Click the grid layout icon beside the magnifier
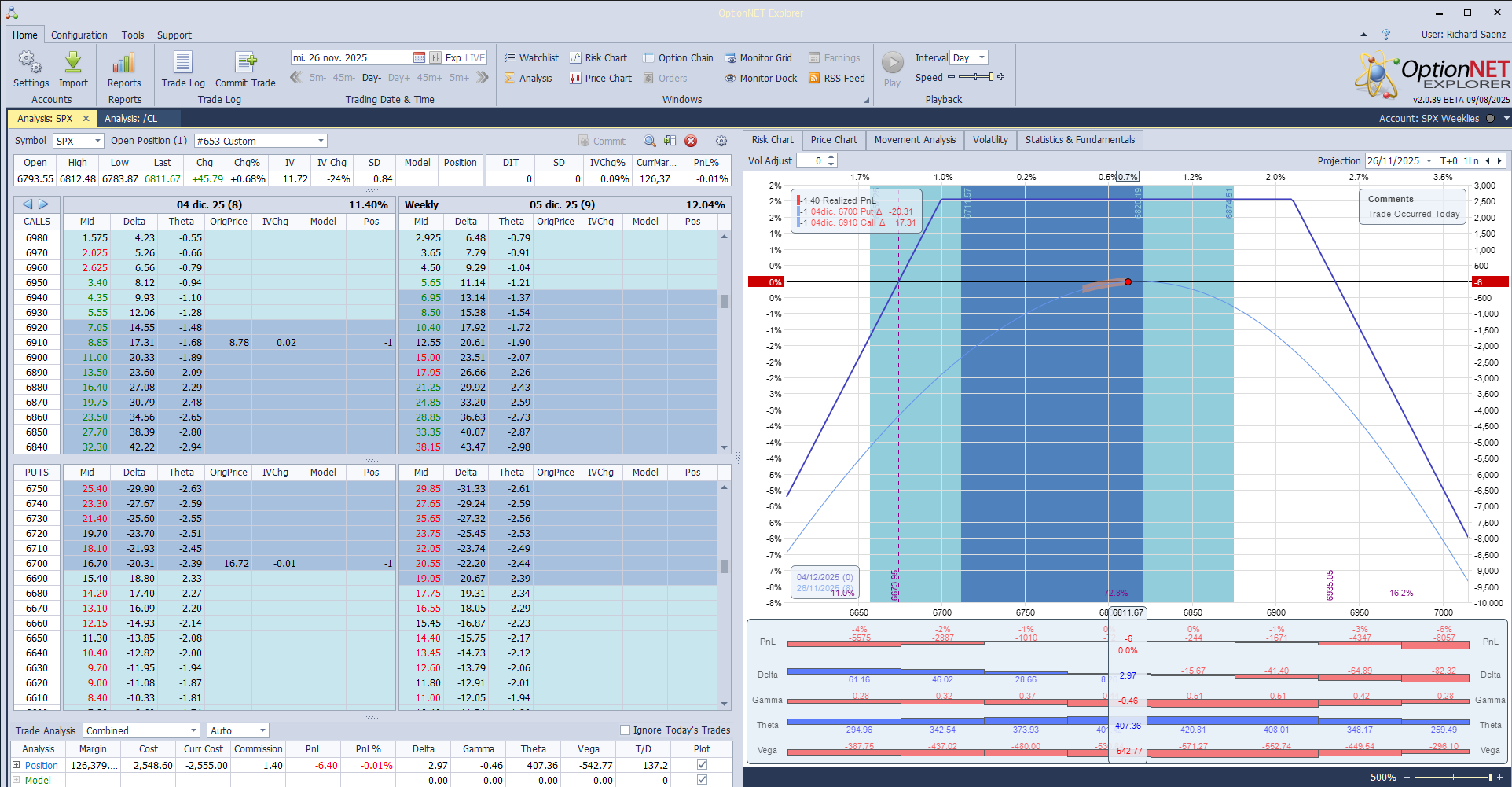This screenshot has height=787, width=1512. 670,141
